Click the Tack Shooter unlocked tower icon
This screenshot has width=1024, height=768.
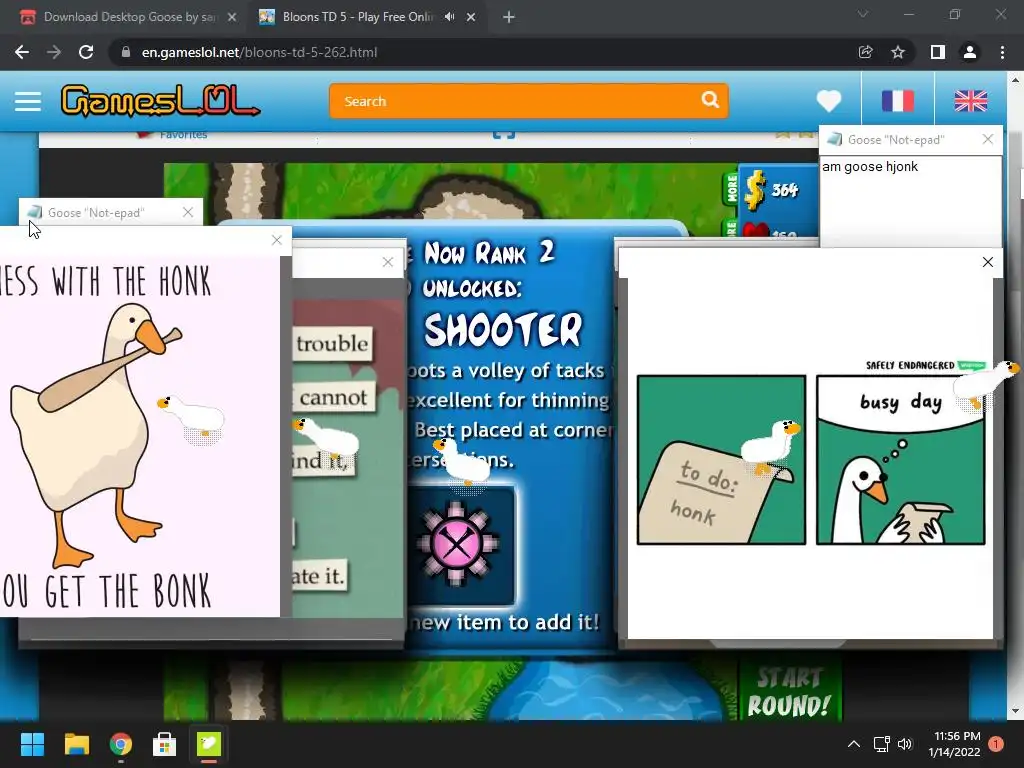click(458, 544)
